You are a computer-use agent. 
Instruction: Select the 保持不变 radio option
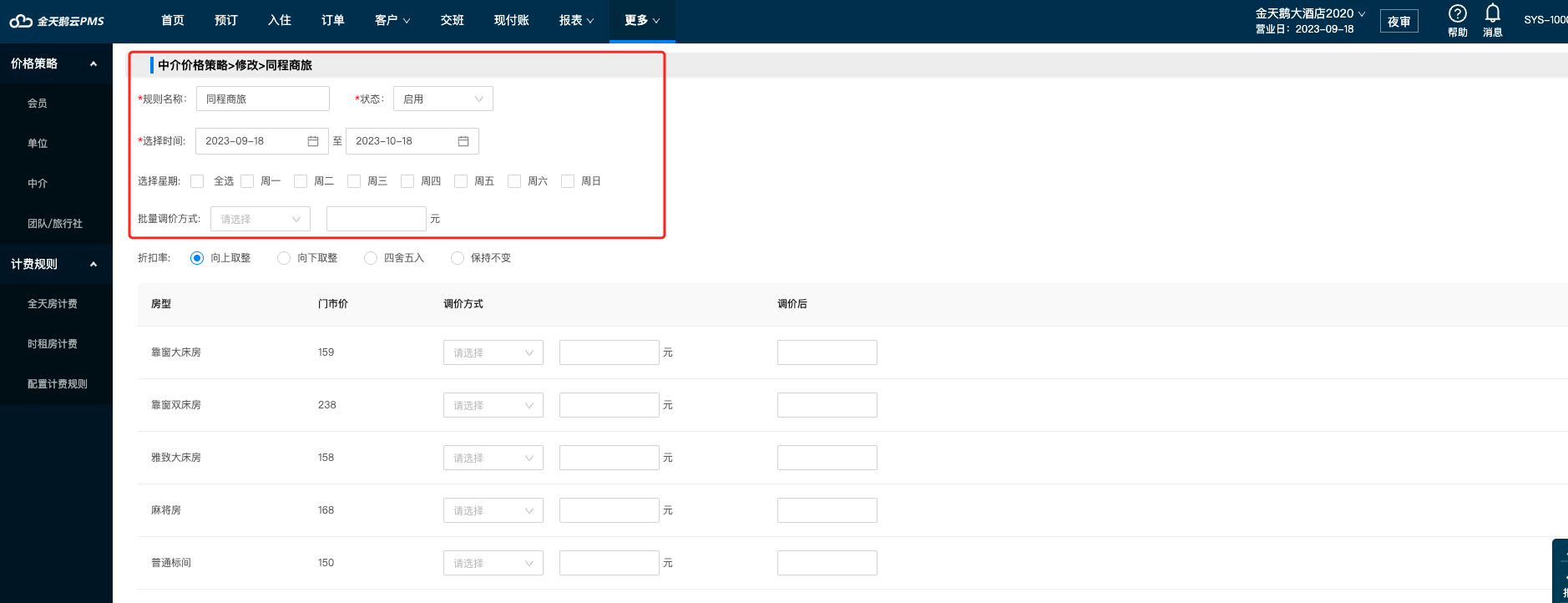[x=458, y=258]
